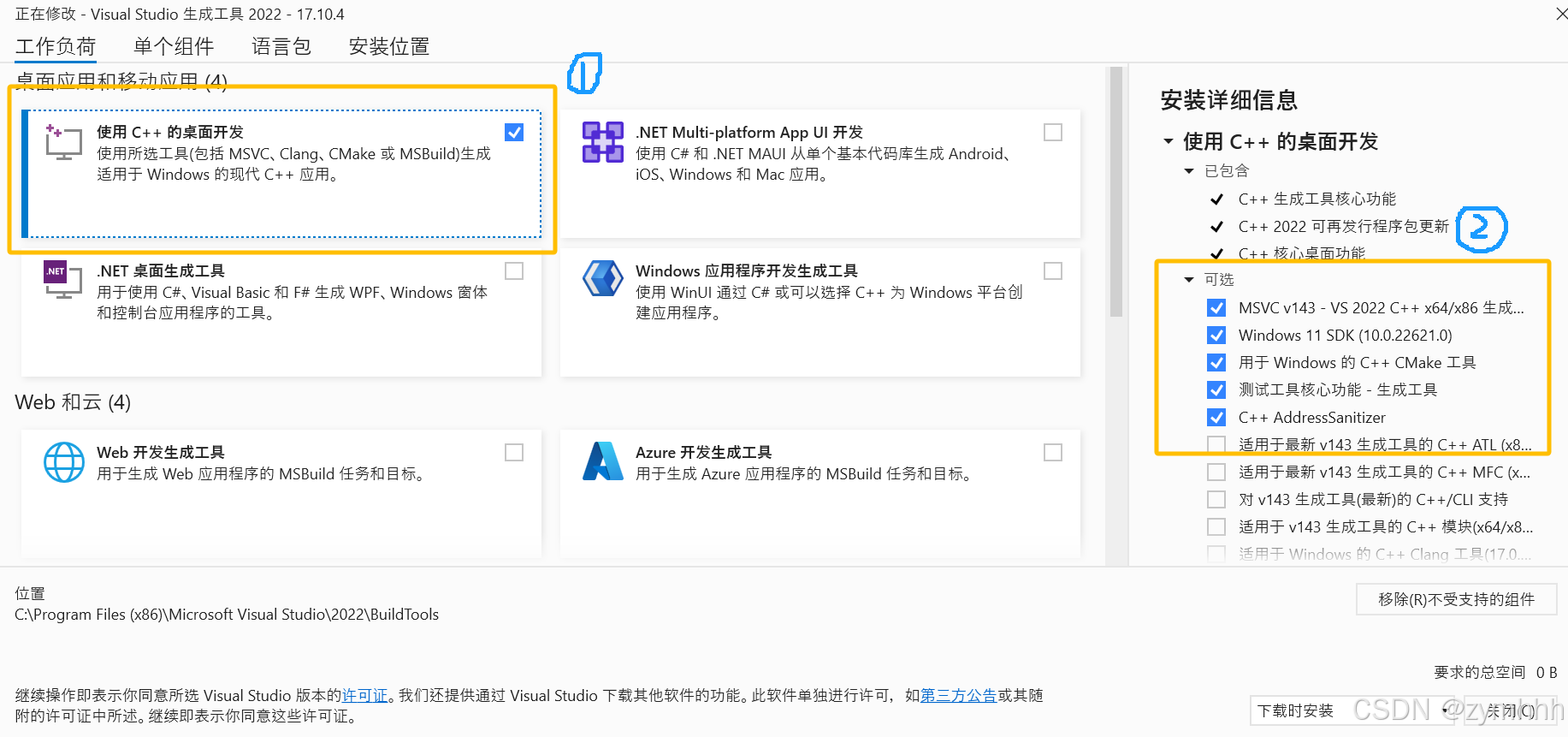
Task: Switch to the 语言包 tab
Action: [281, 46]
